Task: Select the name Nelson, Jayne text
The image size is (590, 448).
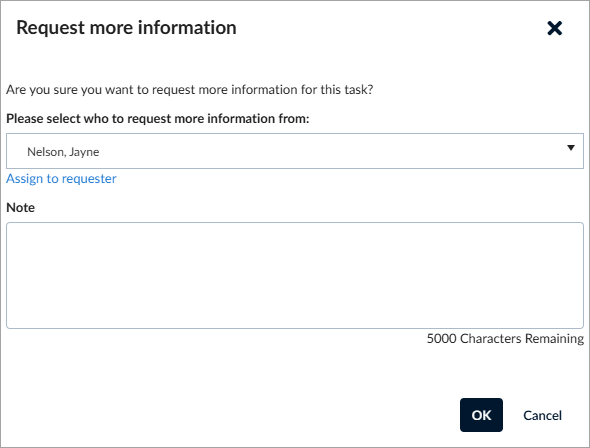Action: 63,152
